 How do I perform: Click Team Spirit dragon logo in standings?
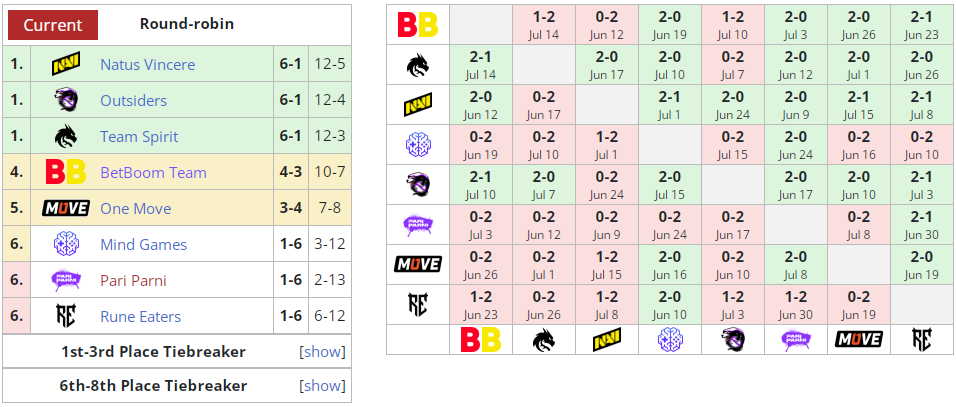pos(66,137)
